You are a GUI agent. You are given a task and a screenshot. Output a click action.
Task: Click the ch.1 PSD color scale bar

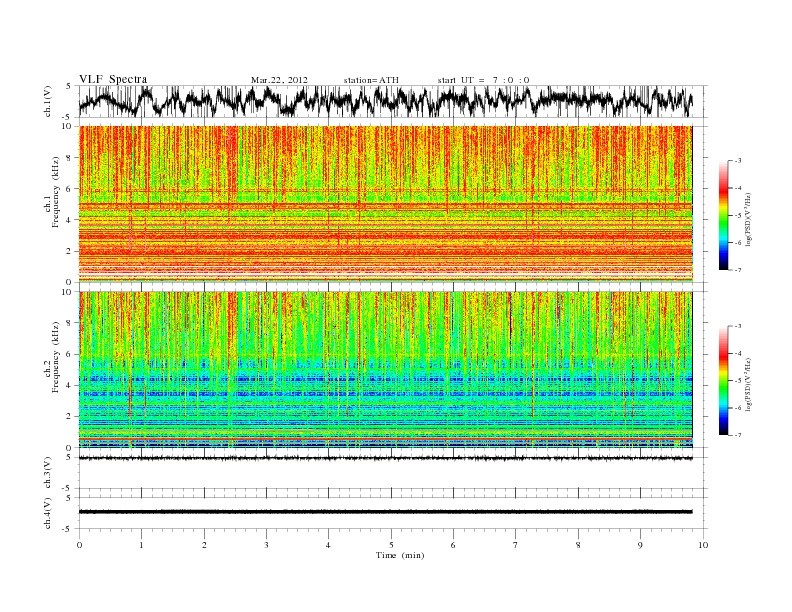click(x=723, y=215)
